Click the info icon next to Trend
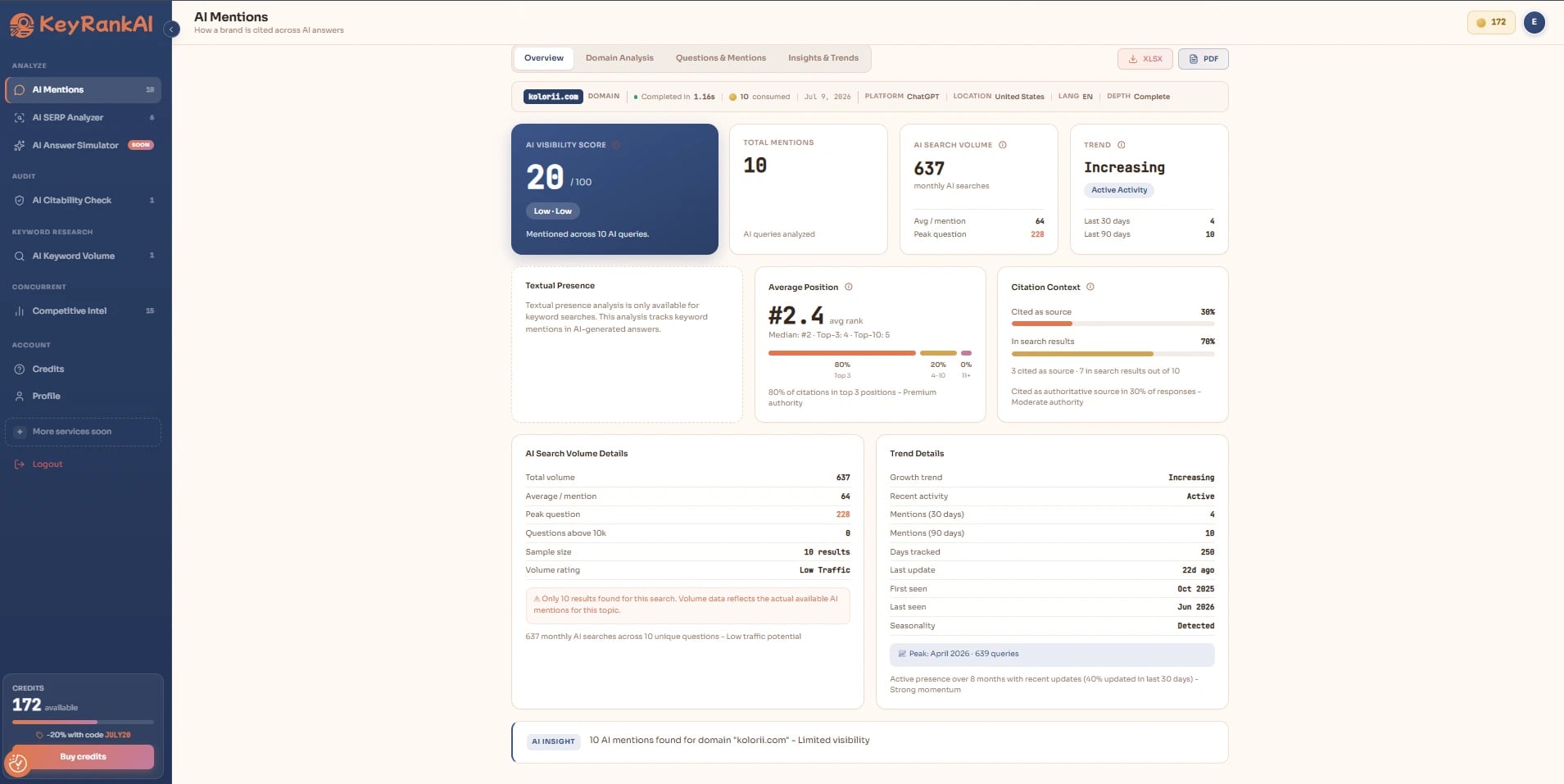Viewport: 1564px width, 784px height. pos(1122,145)
